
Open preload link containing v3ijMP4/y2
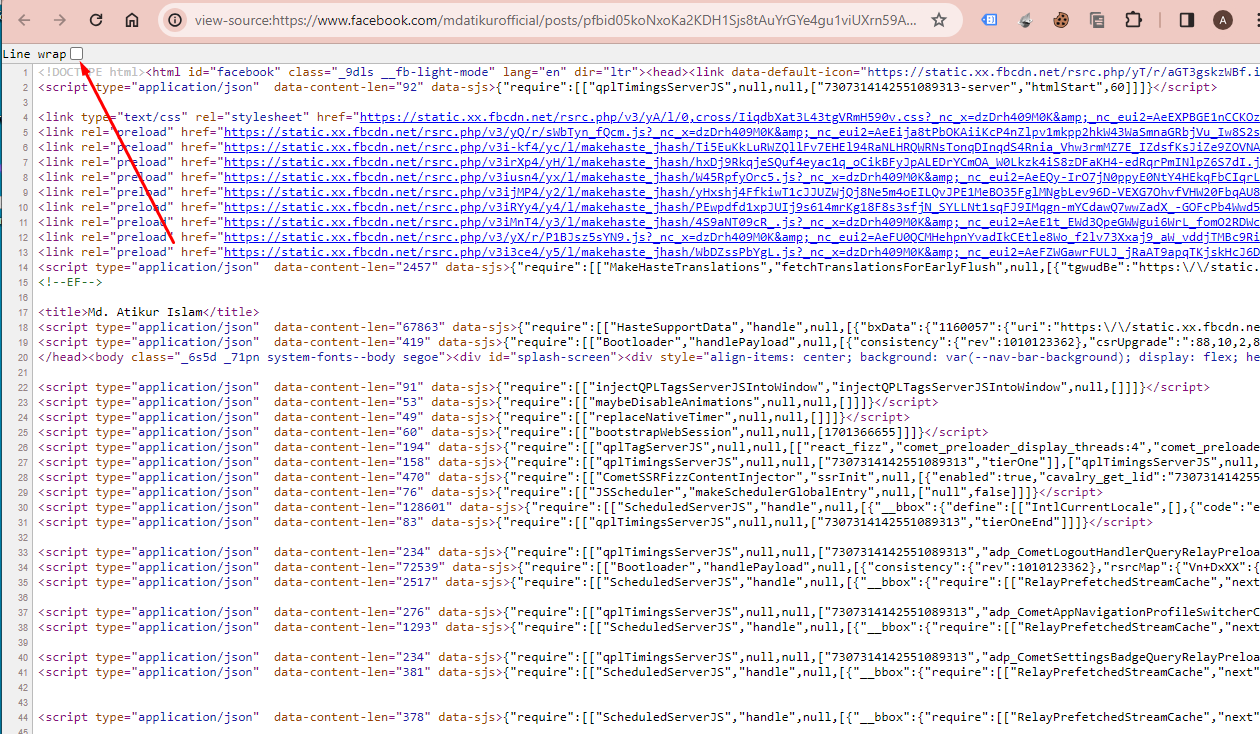pyautogui.click(x=741, y=192)
